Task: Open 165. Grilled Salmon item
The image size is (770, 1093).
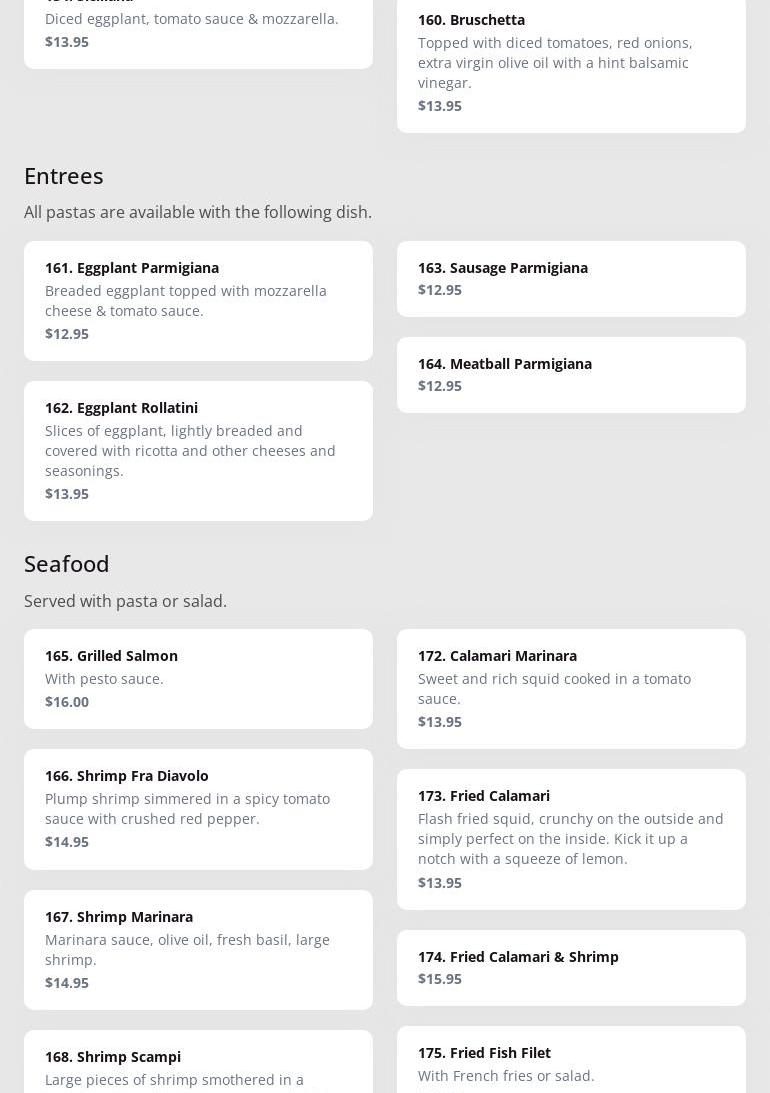Action: [x=198, y=678]
